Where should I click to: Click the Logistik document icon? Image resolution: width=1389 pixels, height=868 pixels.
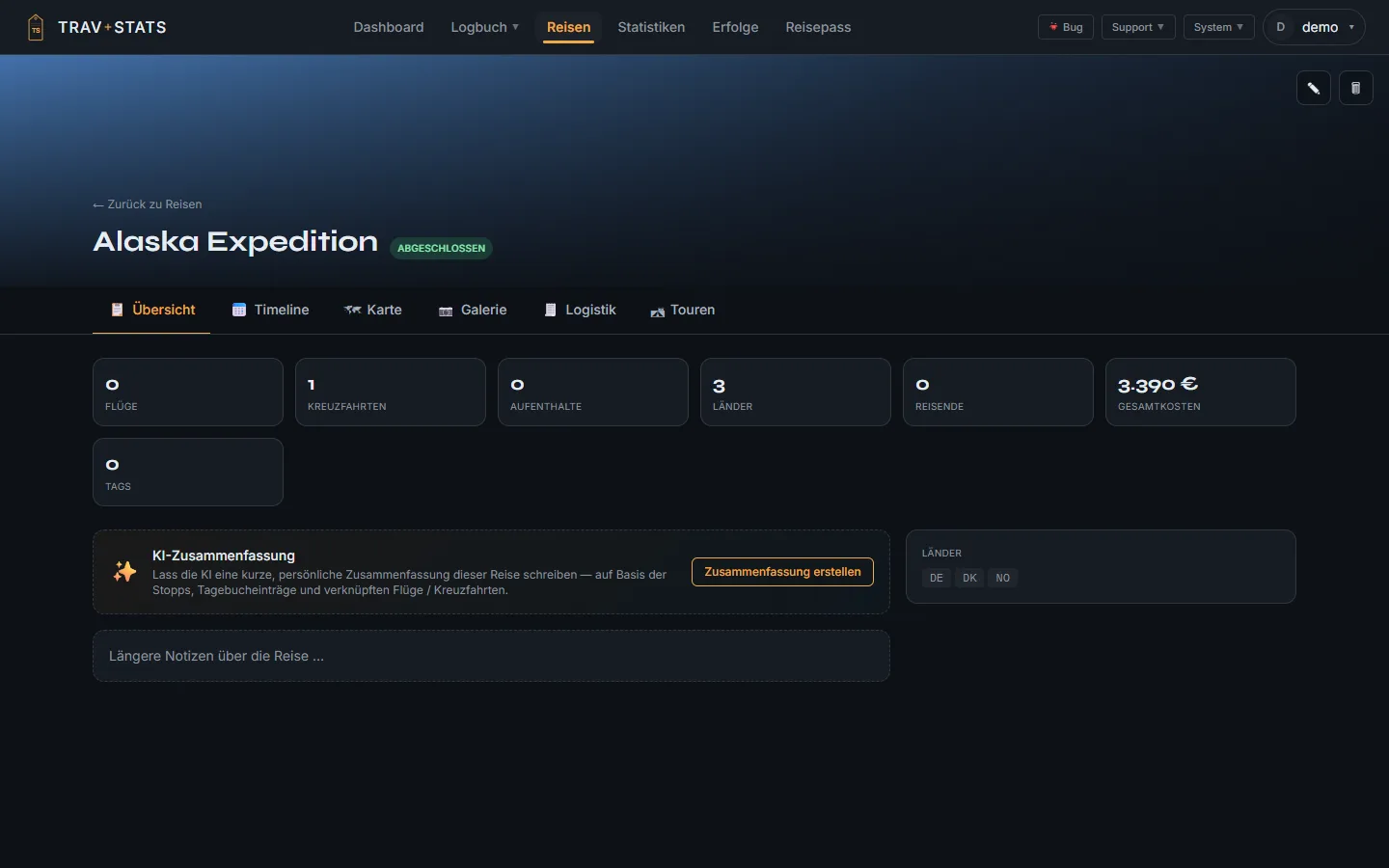[551, 310]
